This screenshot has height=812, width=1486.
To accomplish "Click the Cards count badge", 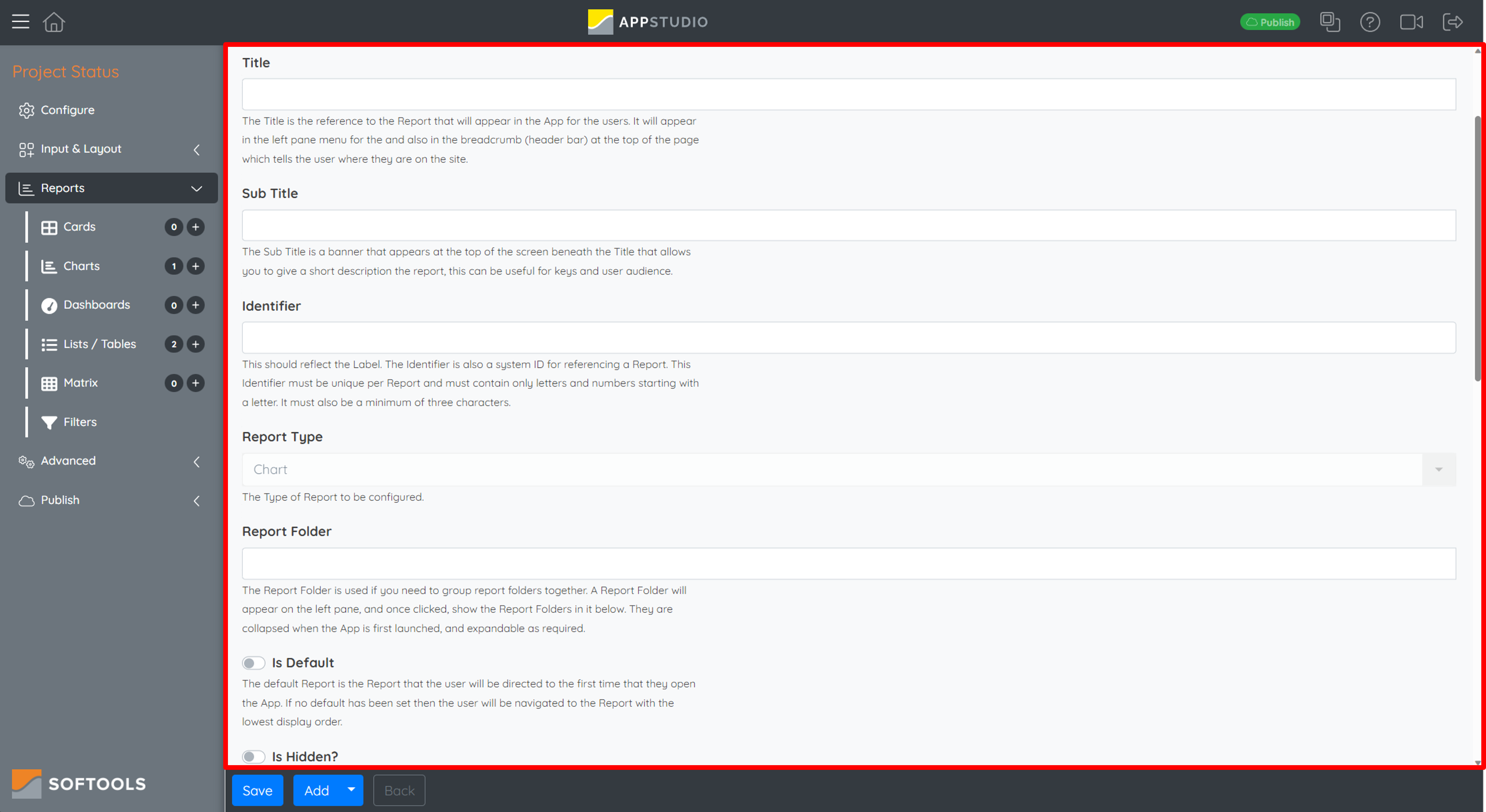I will point(174,227).
